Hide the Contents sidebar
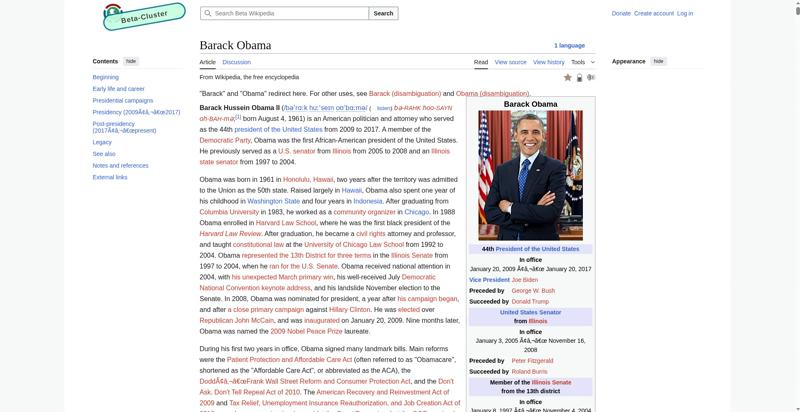 click(x=131, y=61)
